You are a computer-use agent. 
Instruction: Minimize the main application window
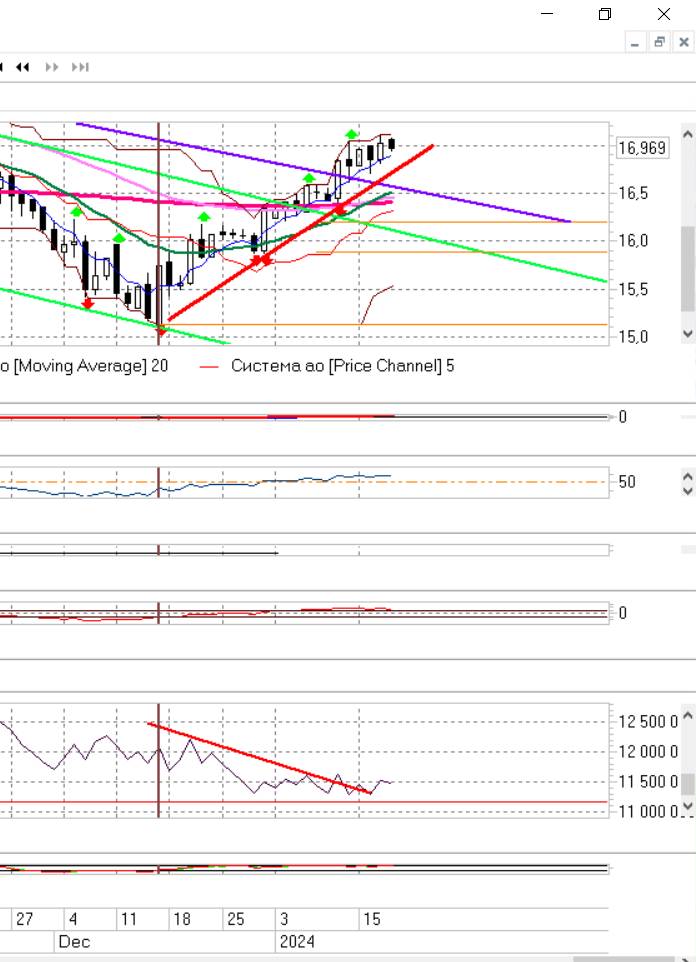click(547, 13)
